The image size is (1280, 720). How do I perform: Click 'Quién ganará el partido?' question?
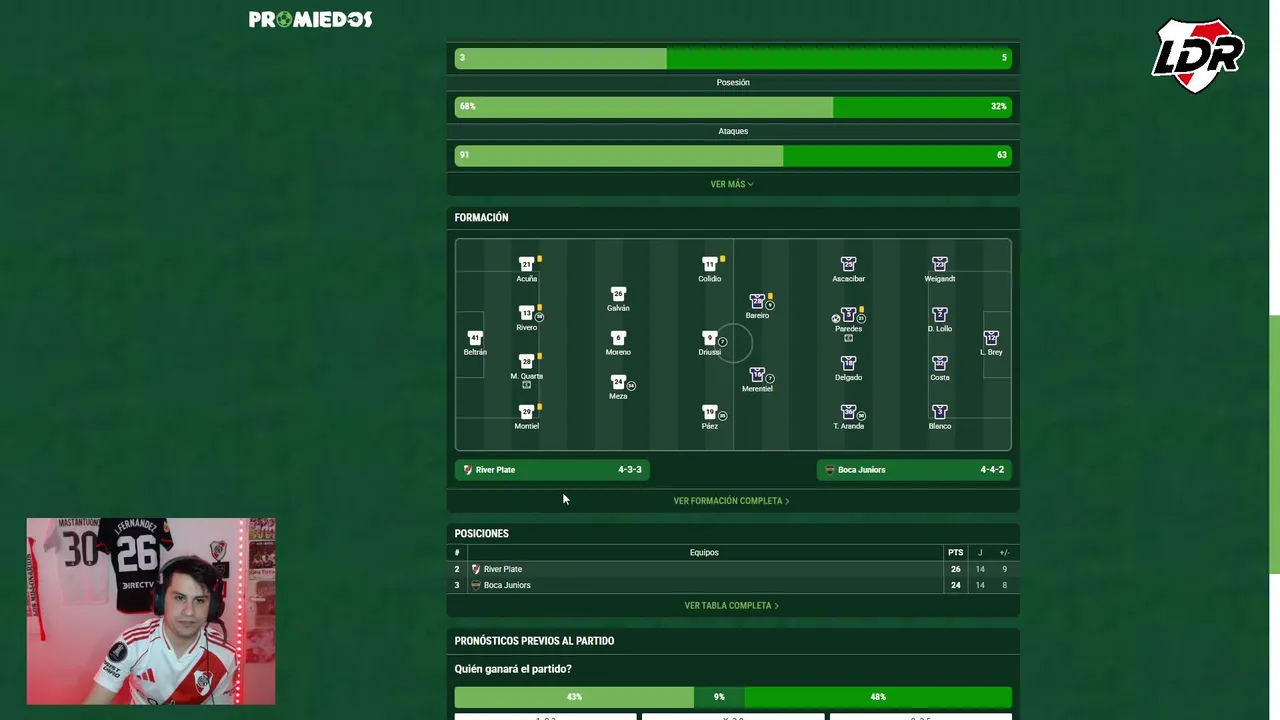pos(513,669)
